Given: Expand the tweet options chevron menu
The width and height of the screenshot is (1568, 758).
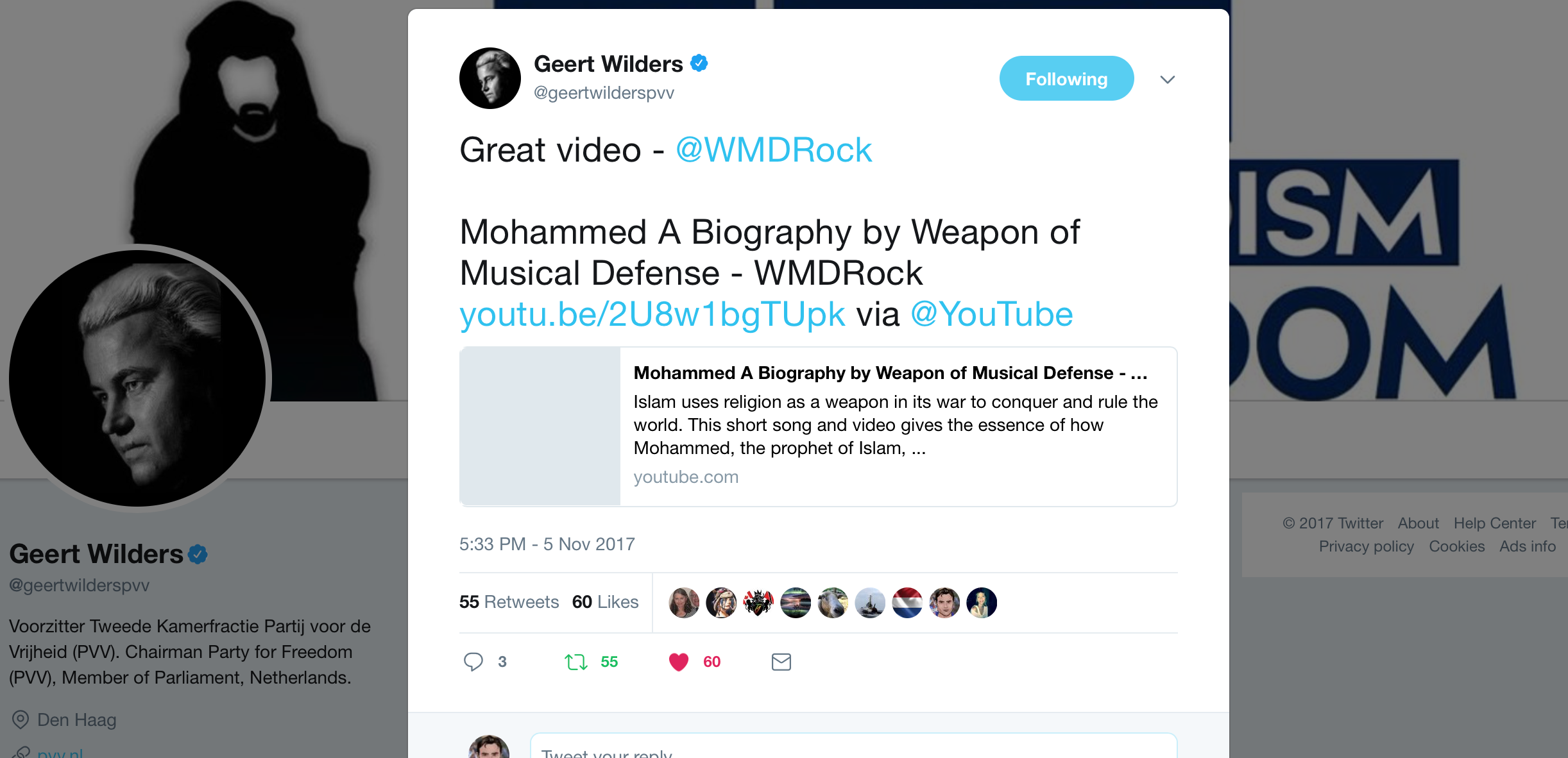Looking at the screenshot, I should click(x=1168, y=80).
